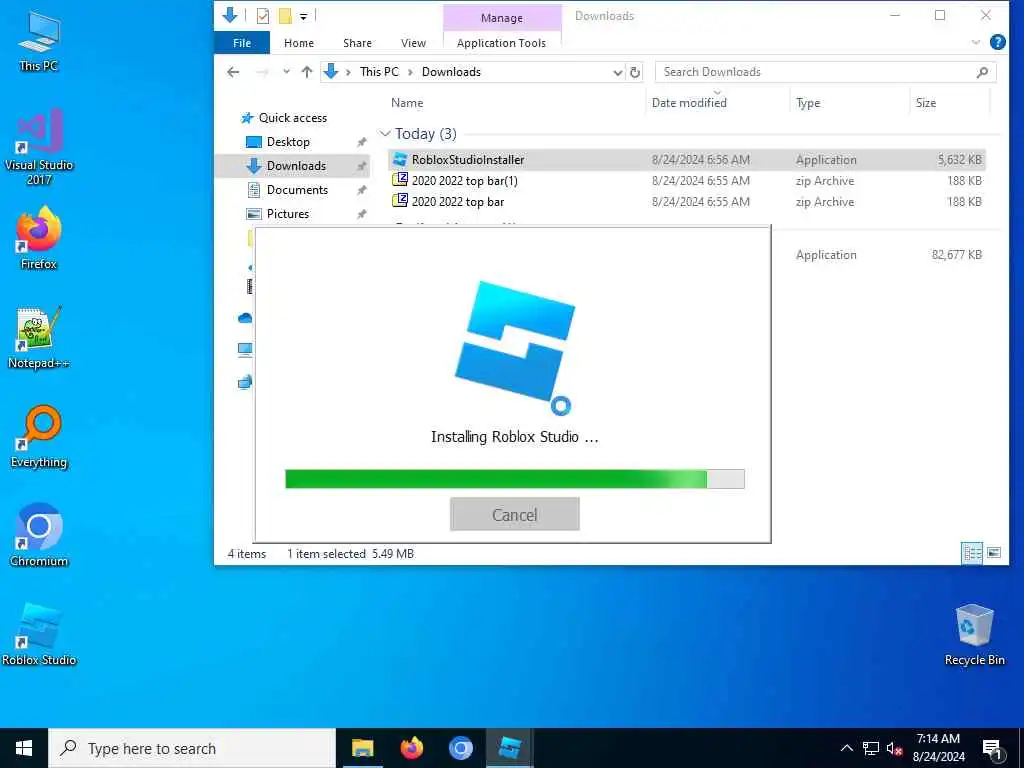
Task: Select Quick access in navigation pane
Action: pos(293,118)
